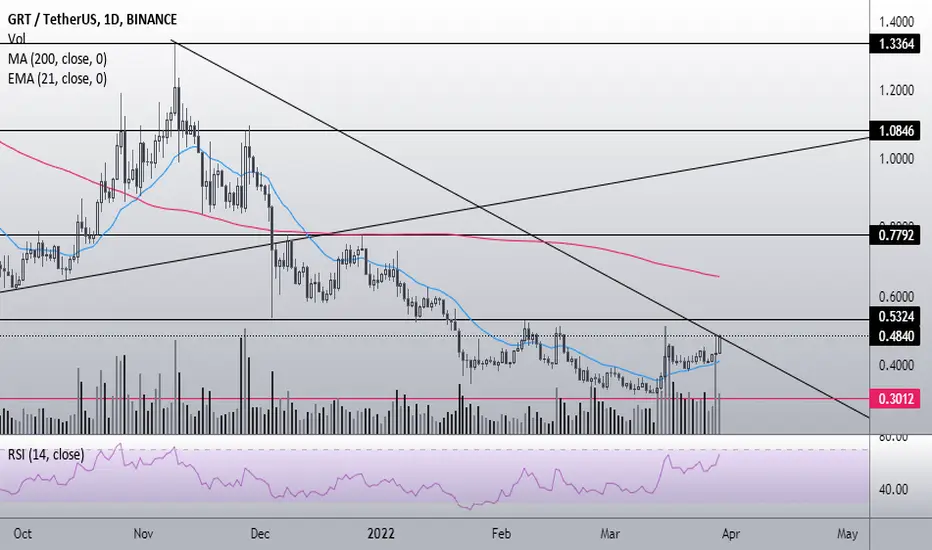Click the 0.7792 price level label
Viewport: 932px width, 550px height.
tap(896, 235)
